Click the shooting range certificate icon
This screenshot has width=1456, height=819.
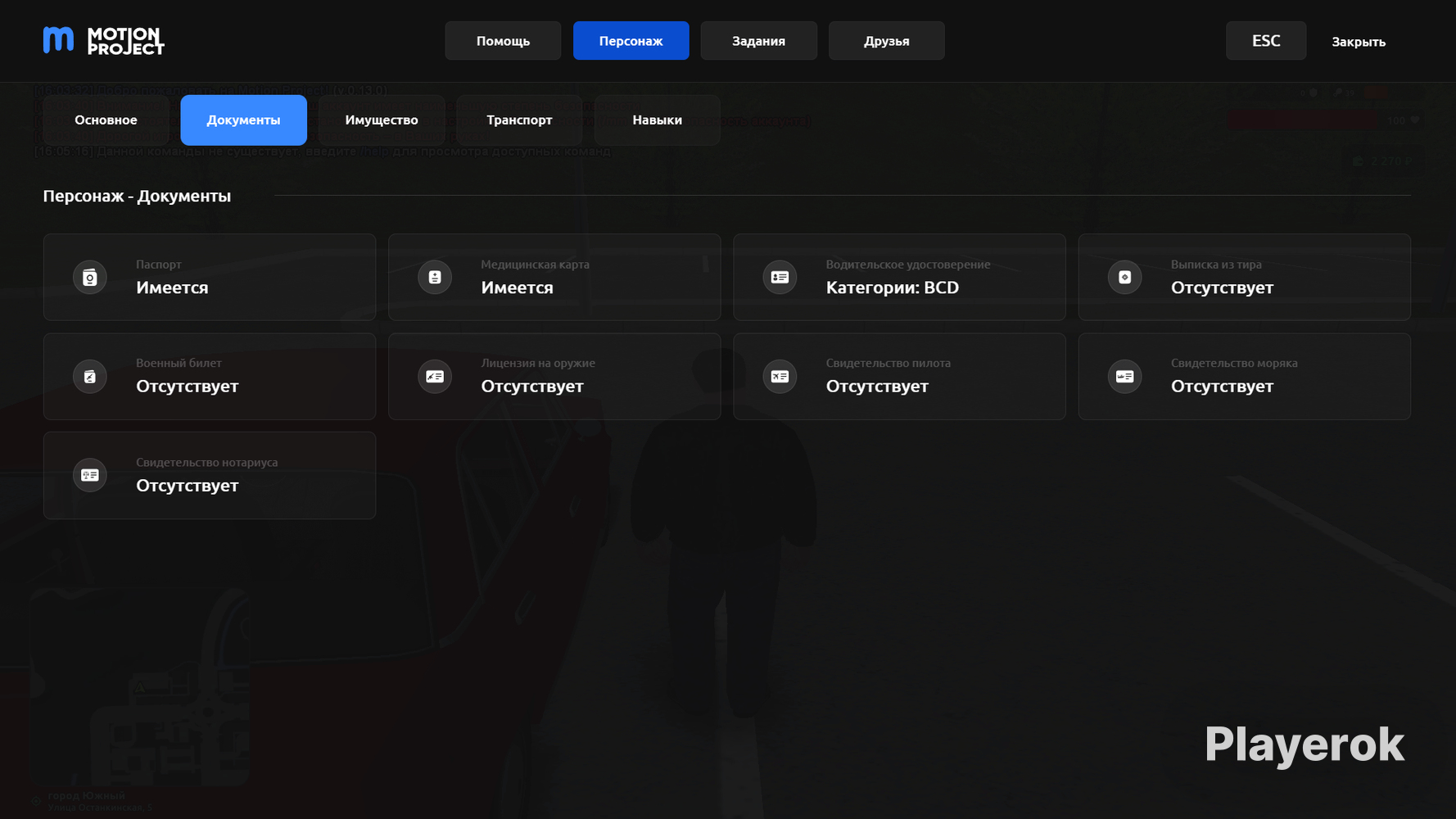point(1124,278)
